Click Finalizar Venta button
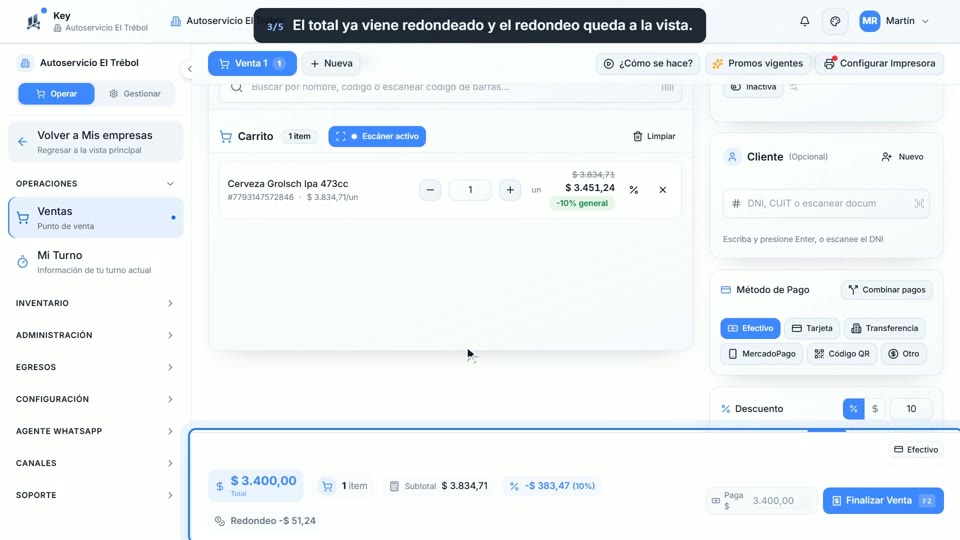 coord(883,501)
